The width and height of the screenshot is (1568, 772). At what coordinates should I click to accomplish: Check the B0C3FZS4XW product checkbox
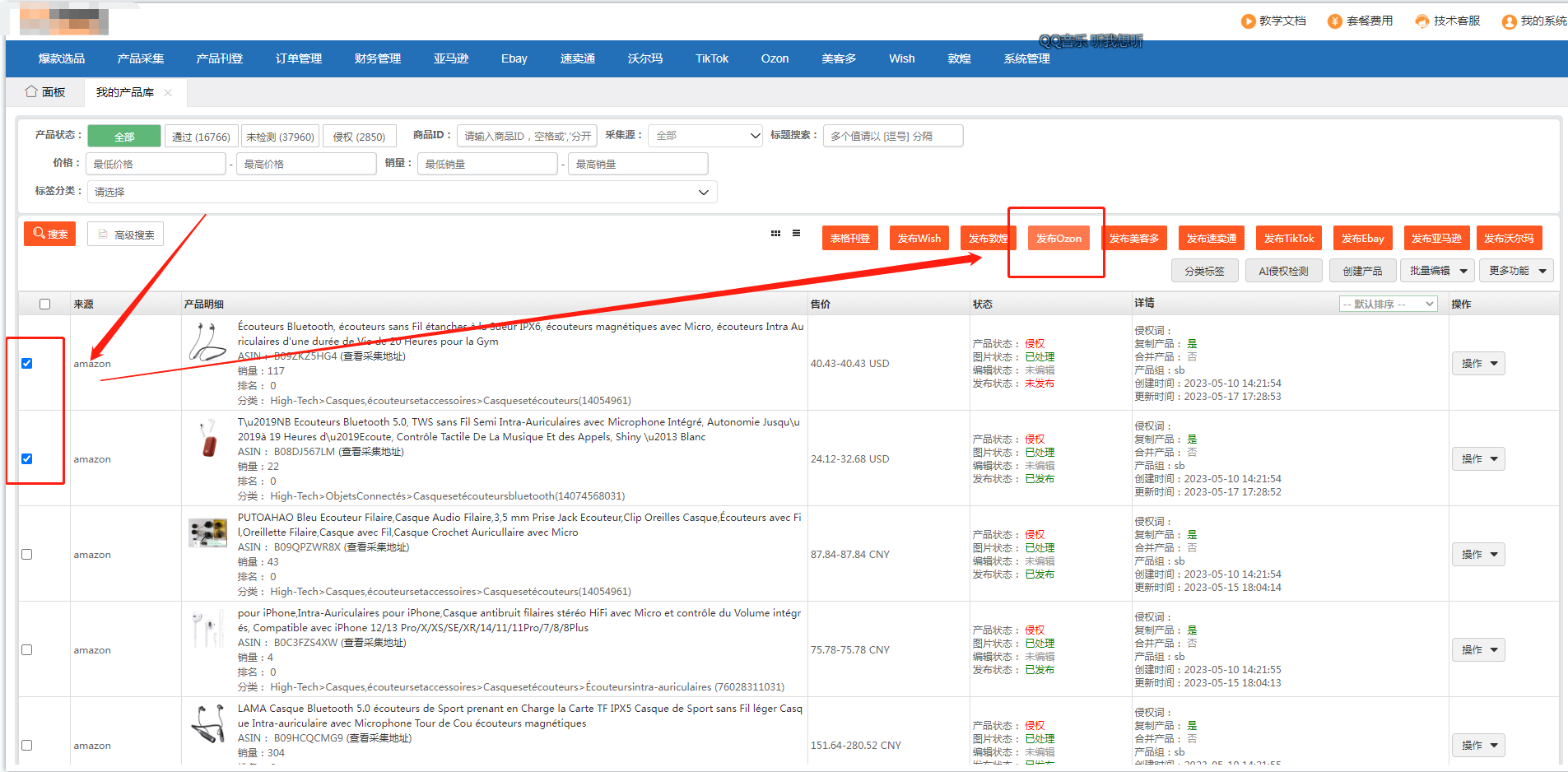[x=27, y=650]
